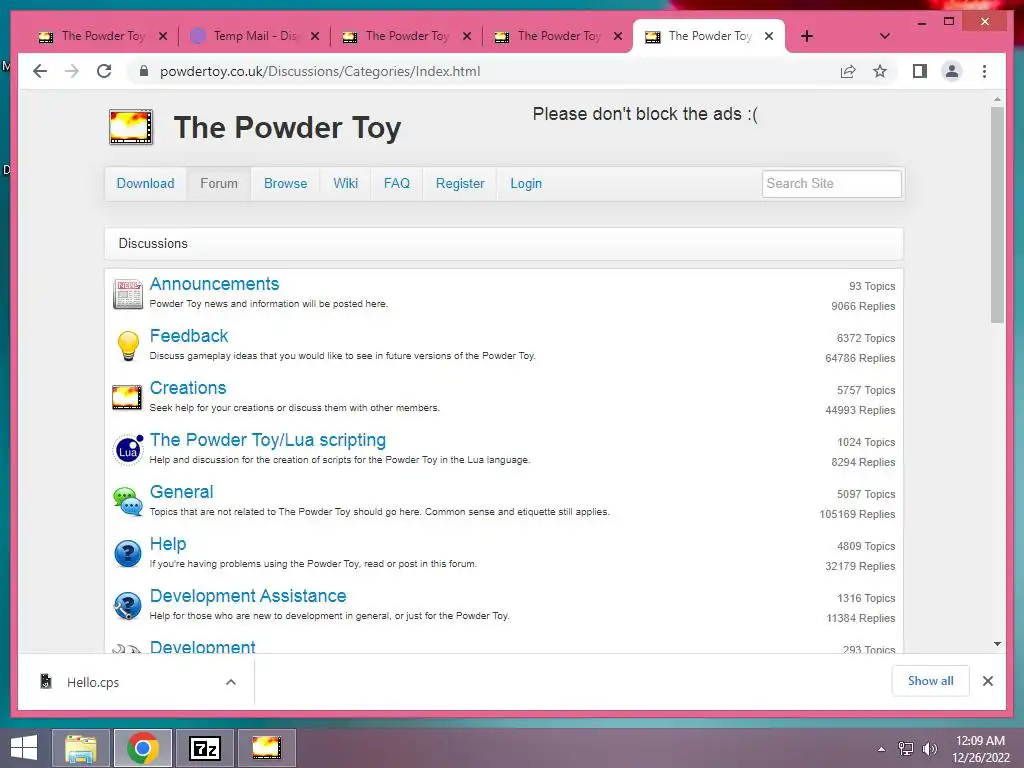This screenshot has width=1024, height=768.
Task: Open the FAQ nav item
Action: coord(396,184)
